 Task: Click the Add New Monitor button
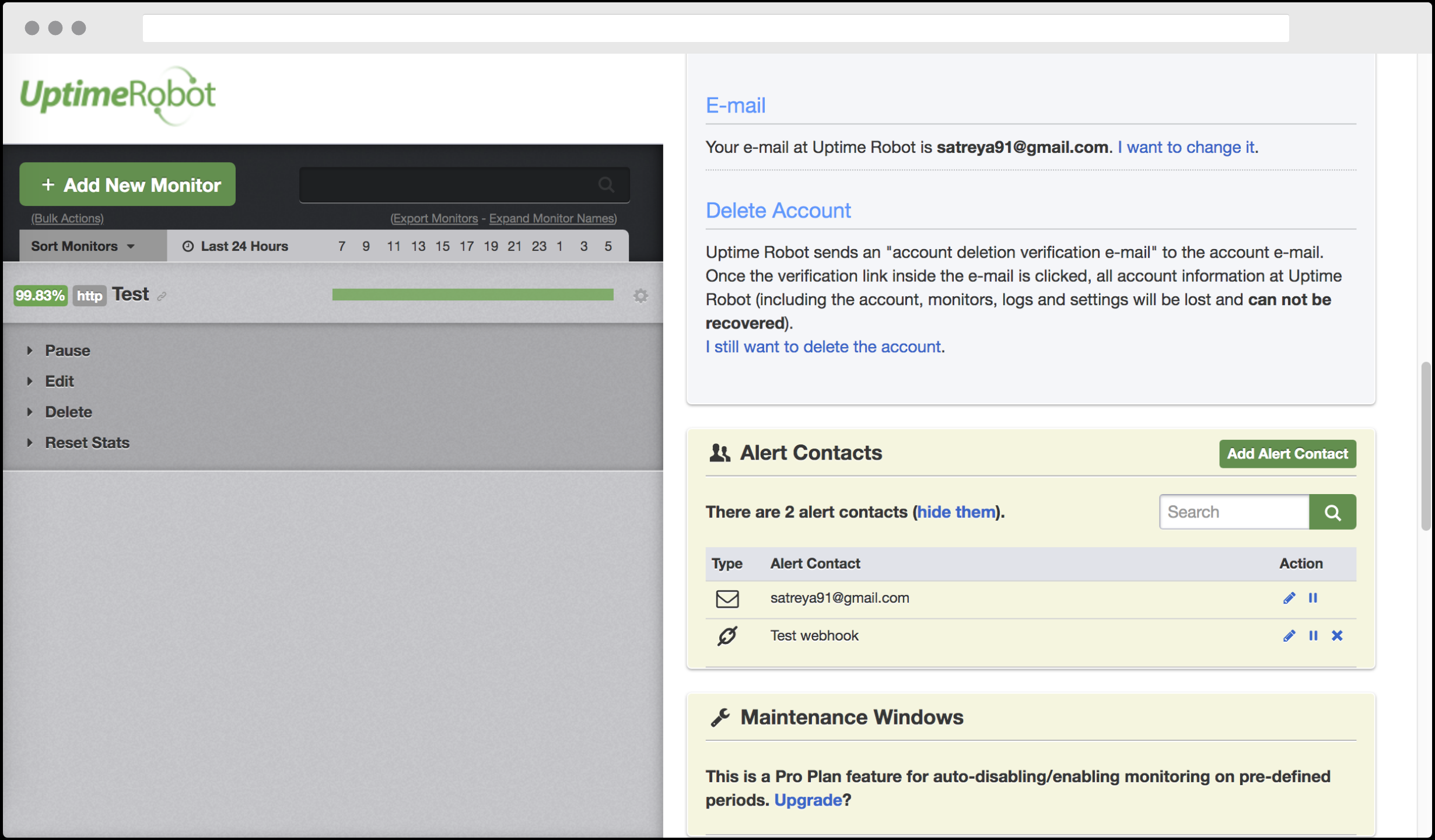click(x=127, y=184)
